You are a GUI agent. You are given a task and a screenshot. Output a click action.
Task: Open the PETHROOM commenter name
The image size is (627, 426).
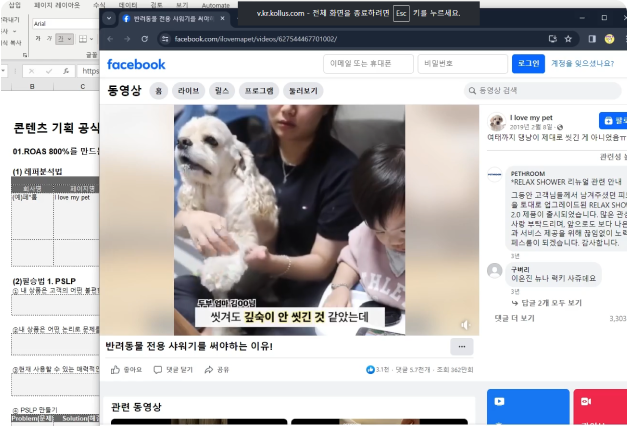pyautogui.click(x=528, y=174)
